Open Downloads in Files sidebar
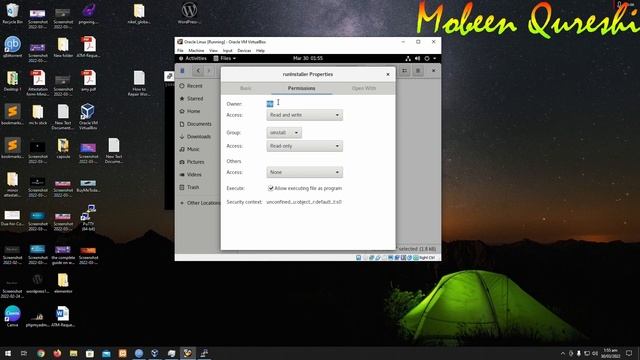640x360 pixels. pos(198,136)
